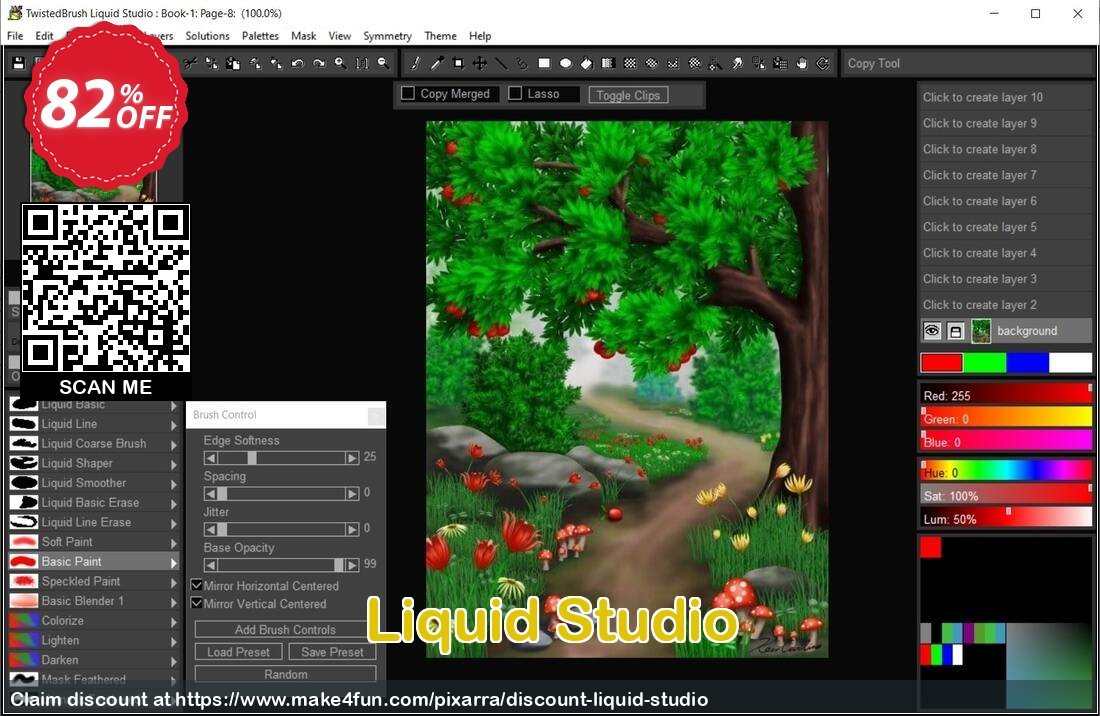Click the Zoom In magnifier icon
The height and width of the screenshot is (716, 1100).
(340, 63)
